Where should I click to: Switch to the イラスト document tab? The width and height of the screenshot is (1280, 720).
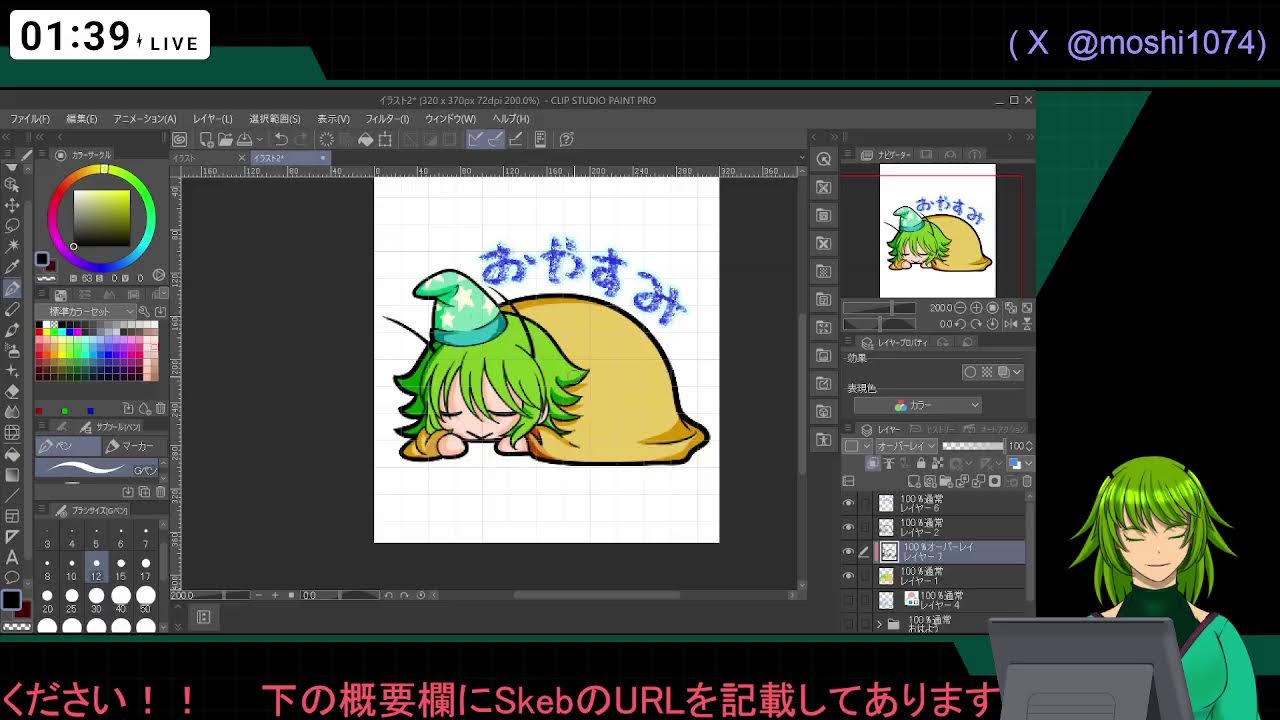click(205, 158)
